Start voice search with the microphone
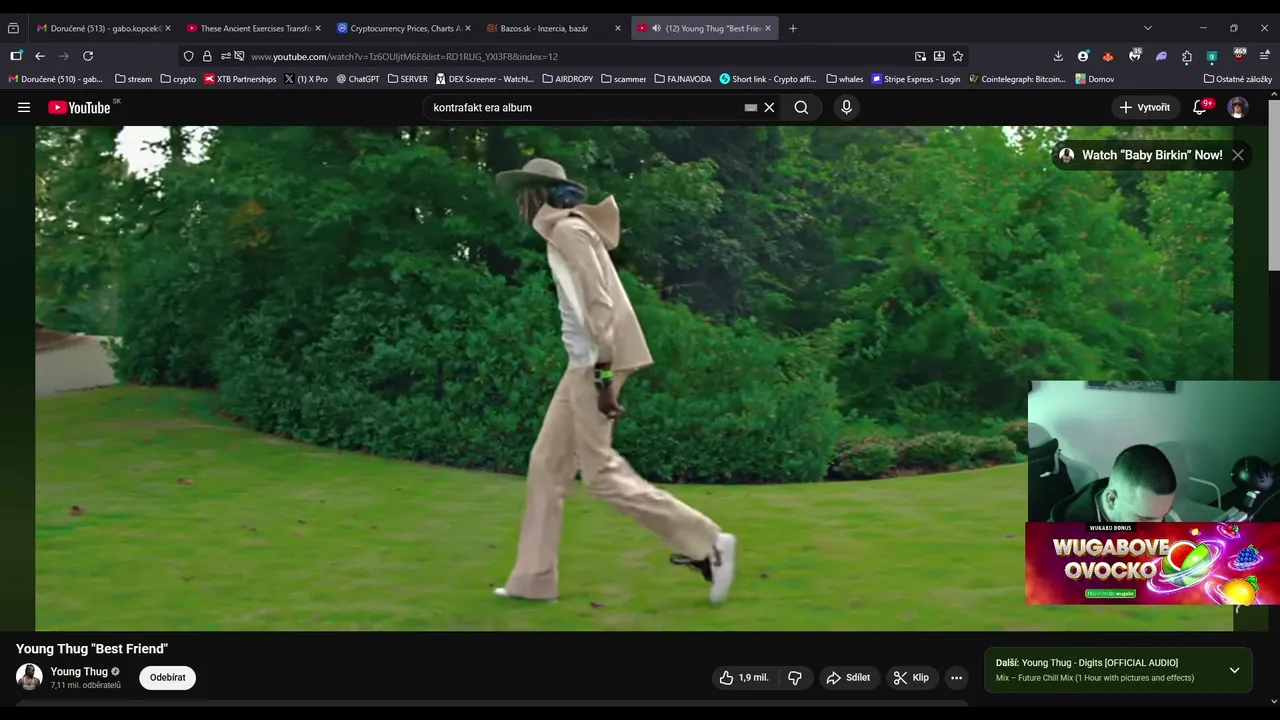The width and height of the screenshot is (1280, 720). click(846, 107)
